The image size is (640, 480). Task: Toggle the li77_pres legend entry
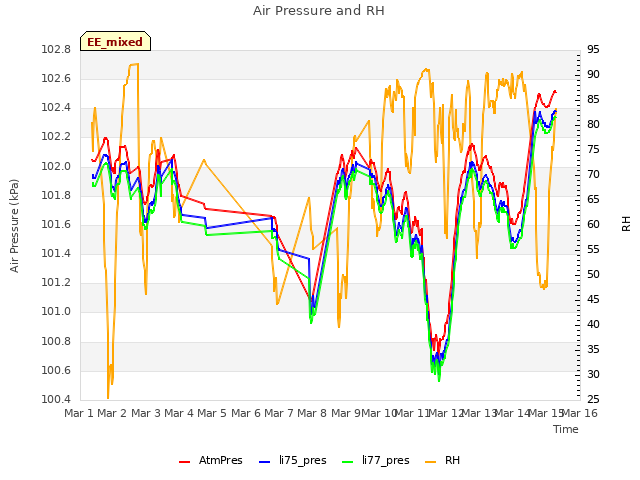pos(376,460)
